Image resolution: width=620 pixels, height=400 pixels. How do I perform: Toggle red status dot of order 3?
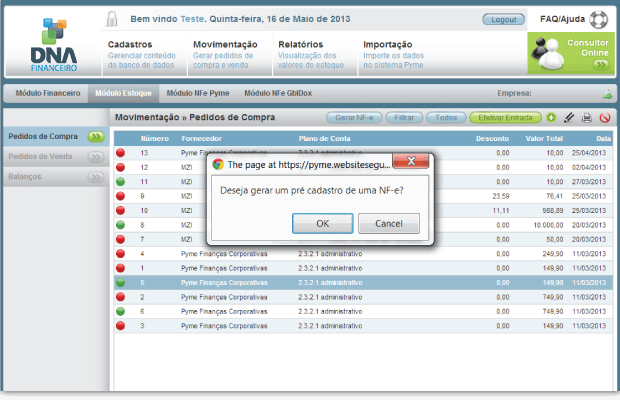pos(121,326)
